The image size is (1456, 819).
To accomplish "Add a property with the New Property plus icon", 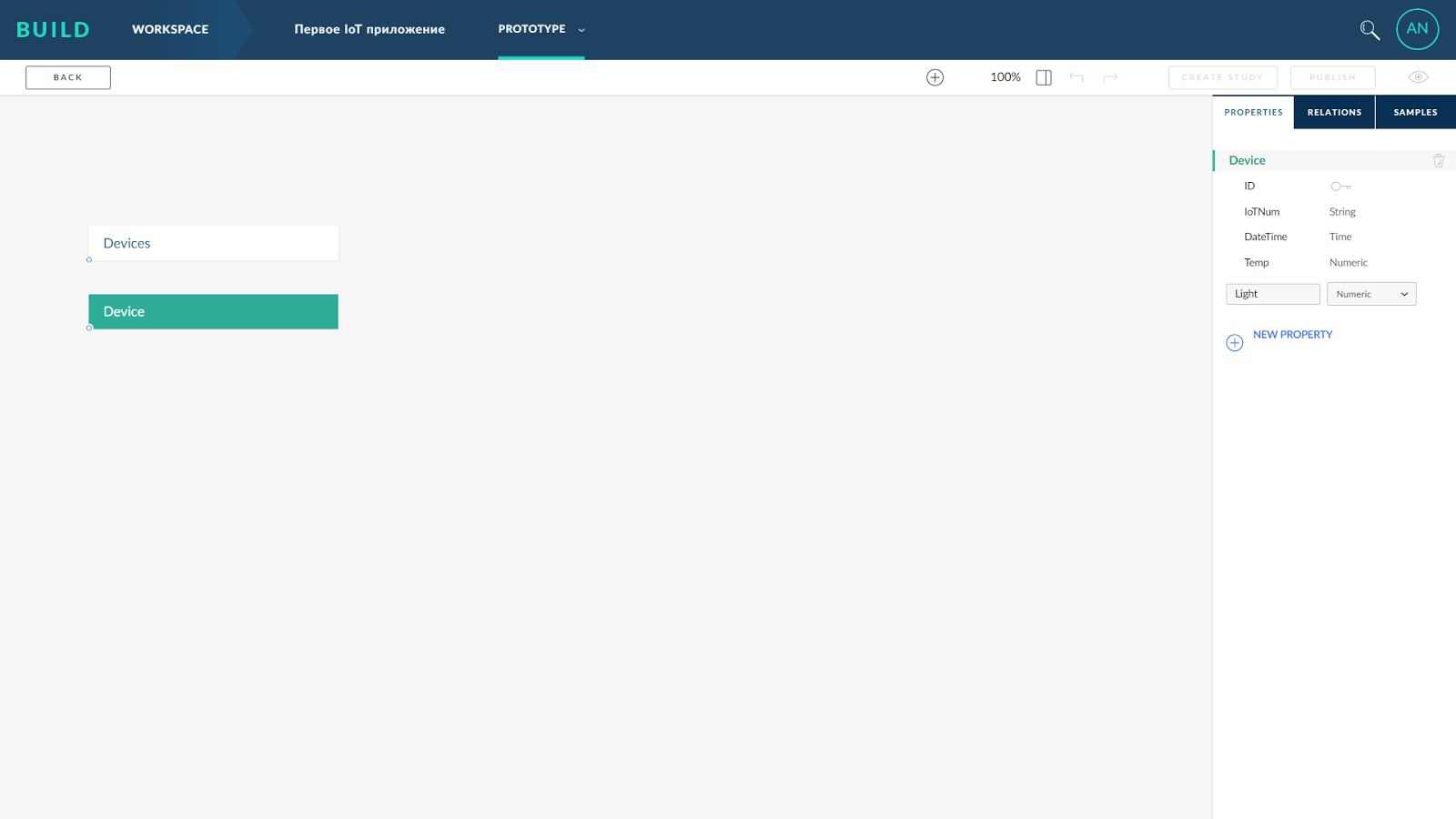I will (1234, 342).
